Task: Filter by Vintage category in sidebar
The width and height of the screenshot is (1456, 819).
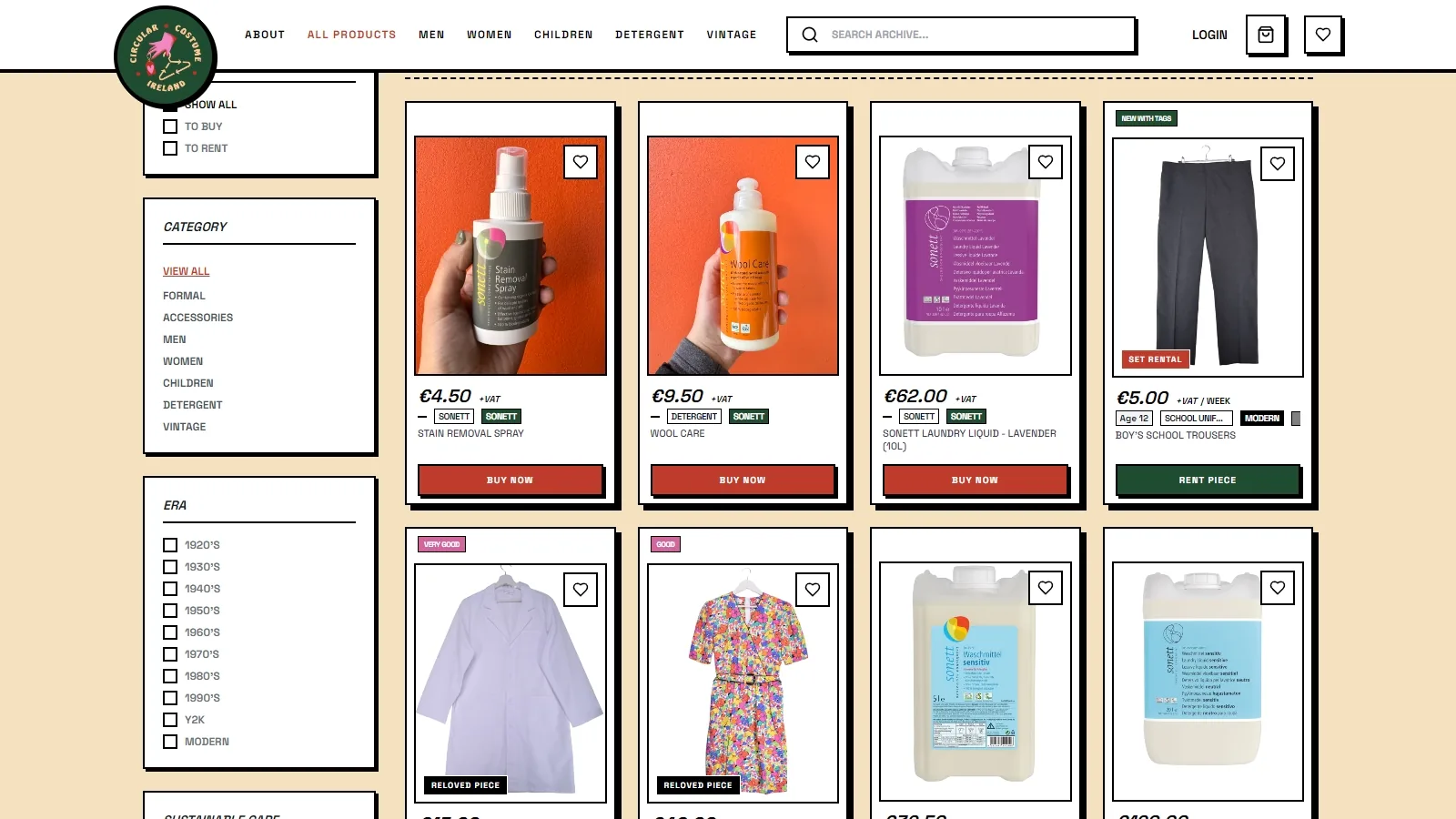Action: tap(184, 427)
